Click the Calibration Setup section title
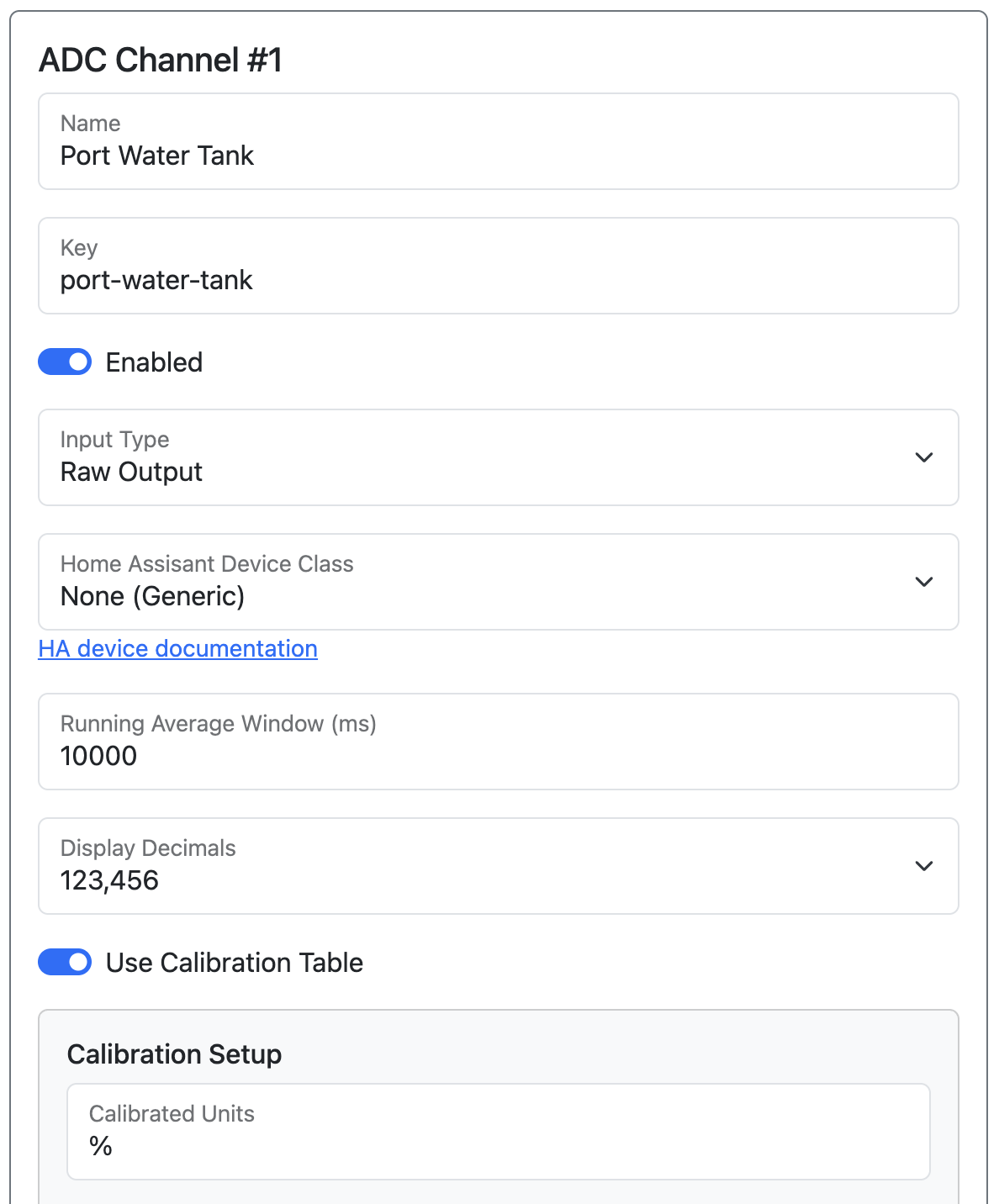The height and width of the screenshot is (1204, 999). coord(174,1054)
